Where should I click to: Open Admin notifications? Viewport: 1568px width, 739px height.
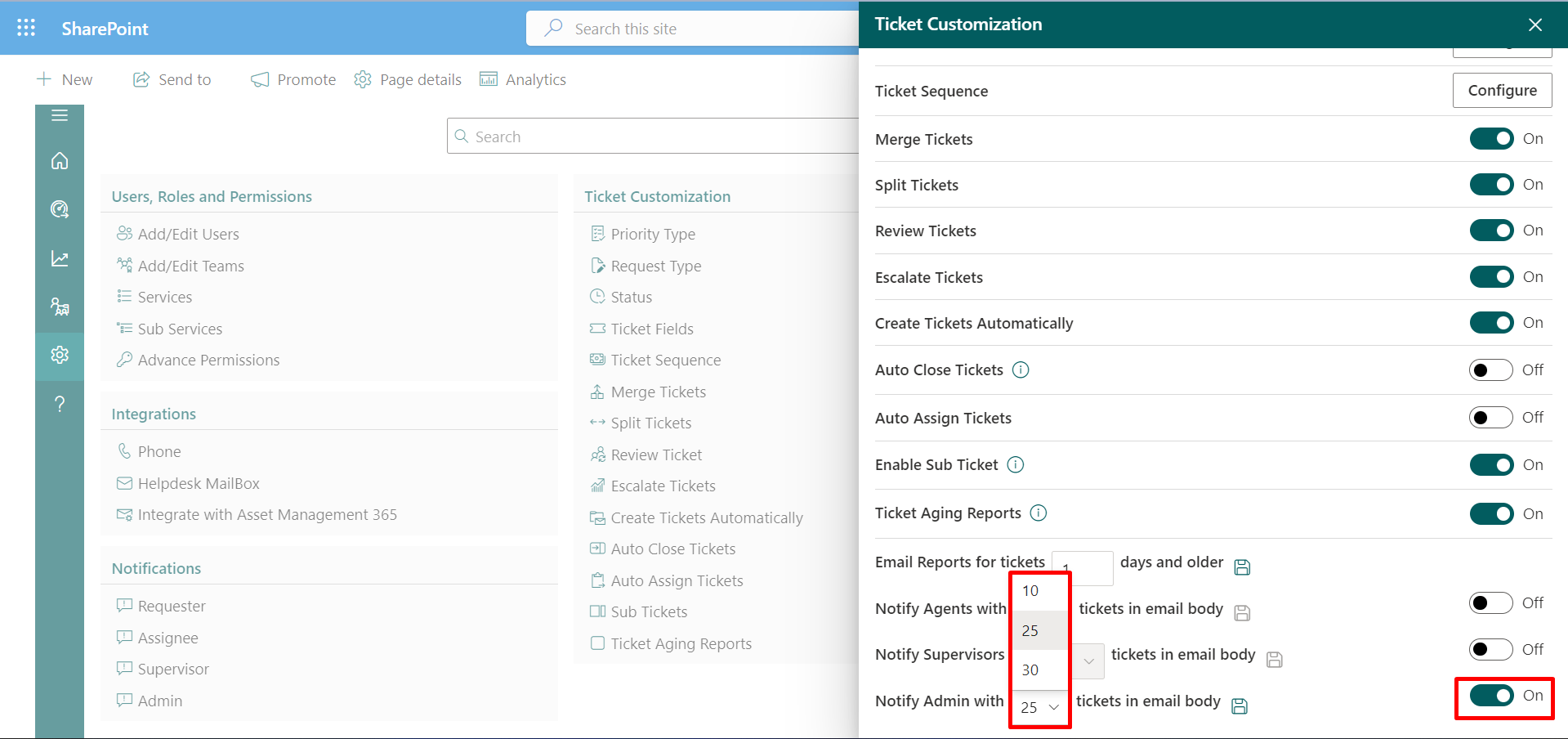pos(150,701)
